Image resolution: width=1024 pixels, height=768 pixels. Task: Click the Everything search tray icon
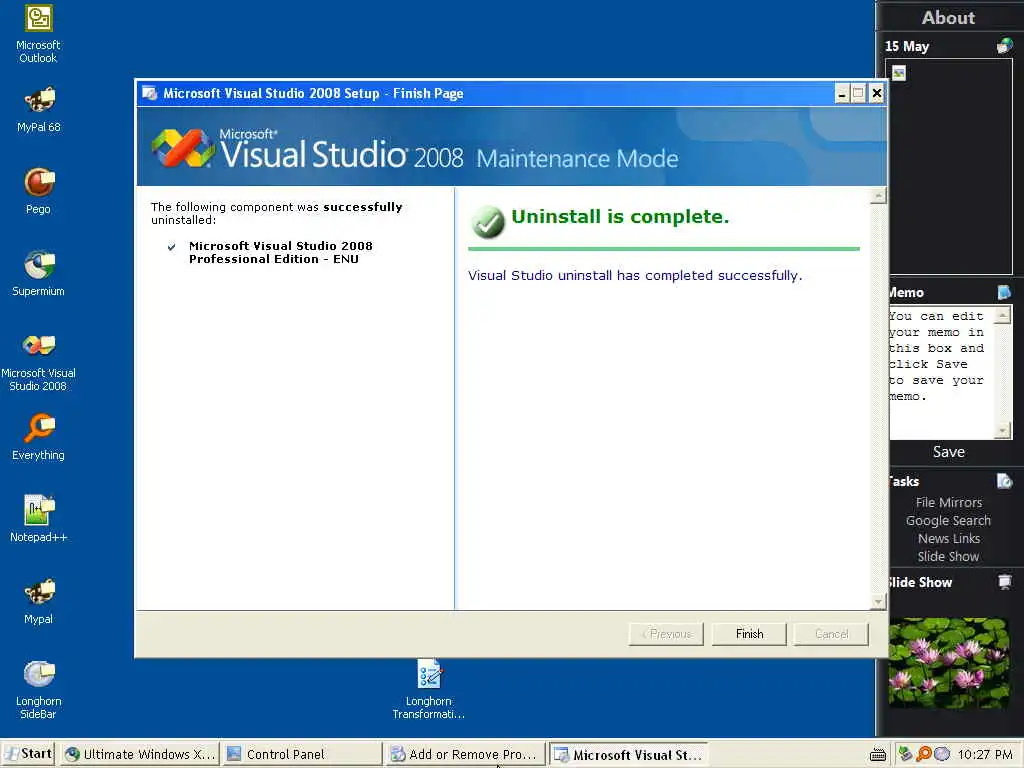click(x=924, y=754)
